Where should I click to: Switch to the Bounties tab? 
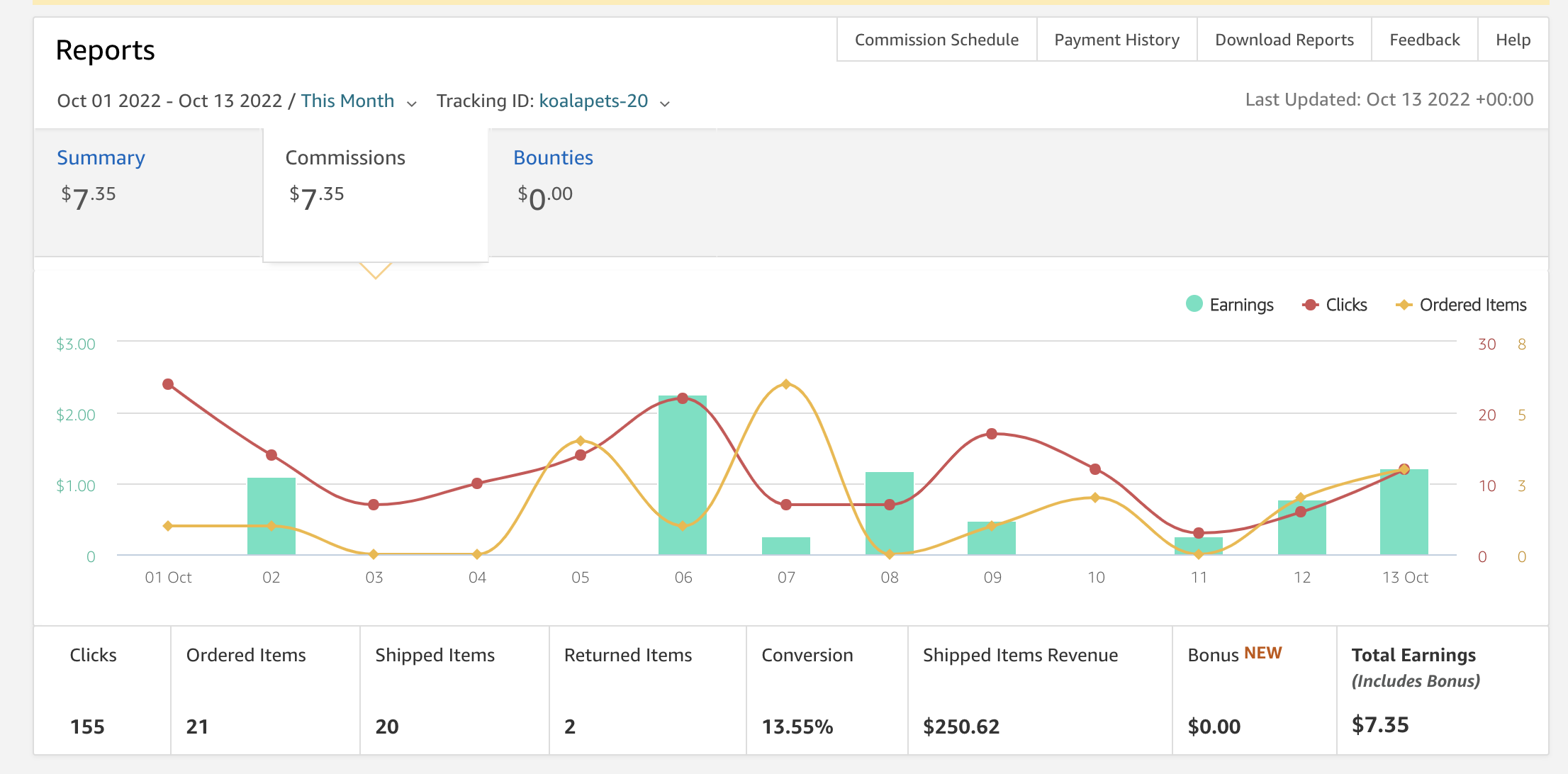point(553,157)
